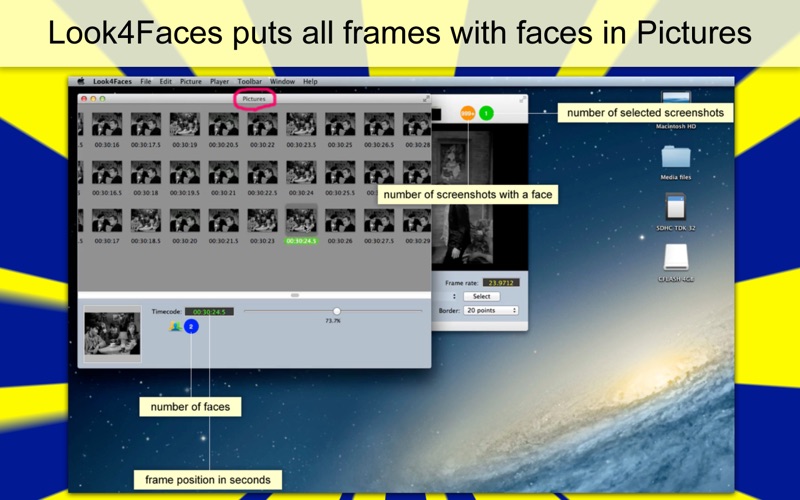800x500 pixels.
Task: Open the Apple menu
Action: 81,81
